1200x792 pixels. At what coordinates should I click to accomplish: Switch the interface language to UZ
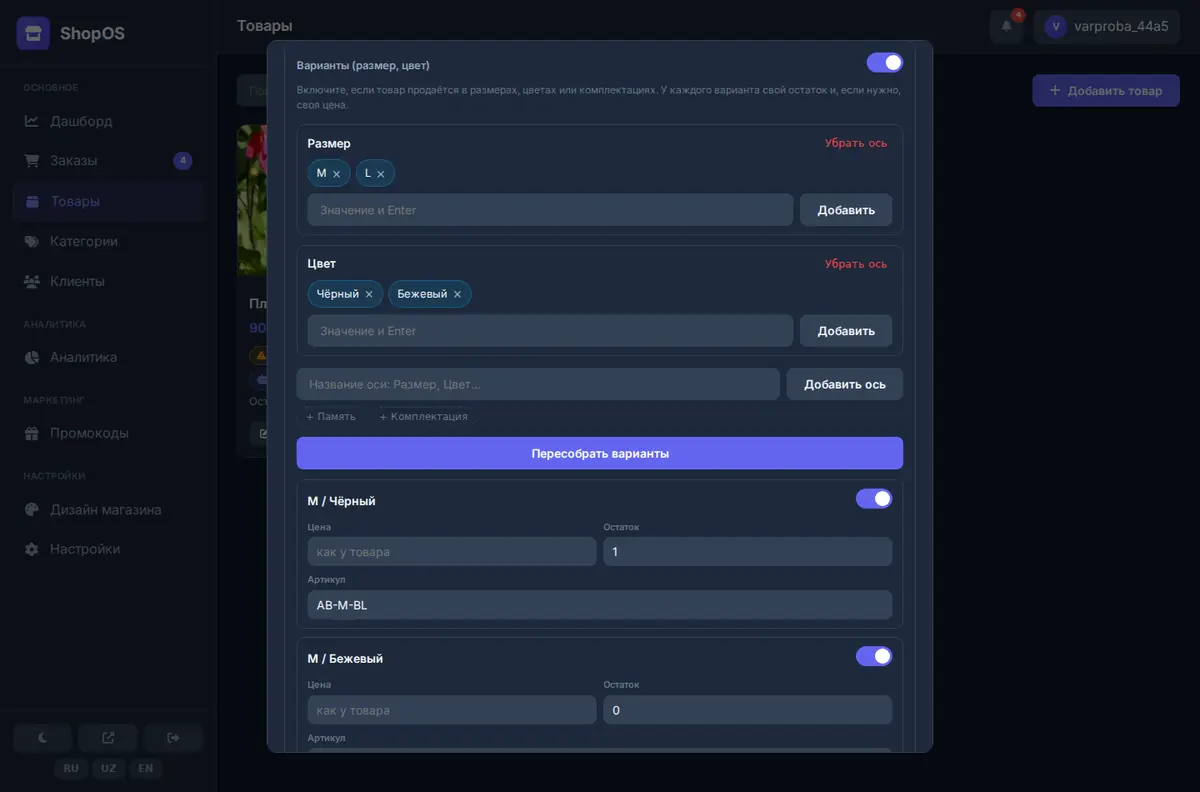(x=108, y=768)
